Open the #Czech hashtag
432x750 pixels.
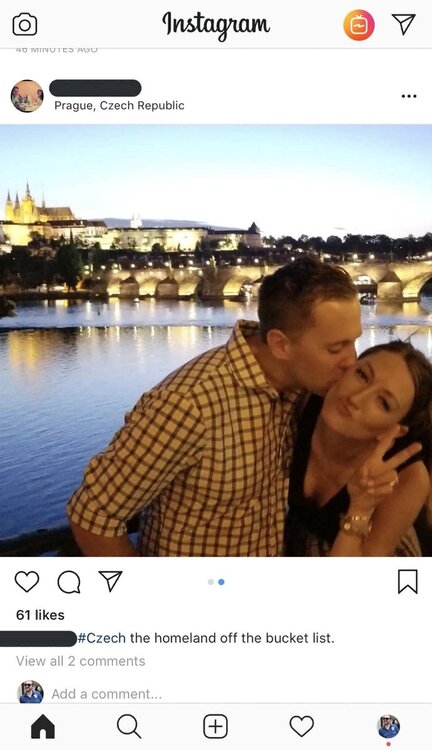pos(101,638)
